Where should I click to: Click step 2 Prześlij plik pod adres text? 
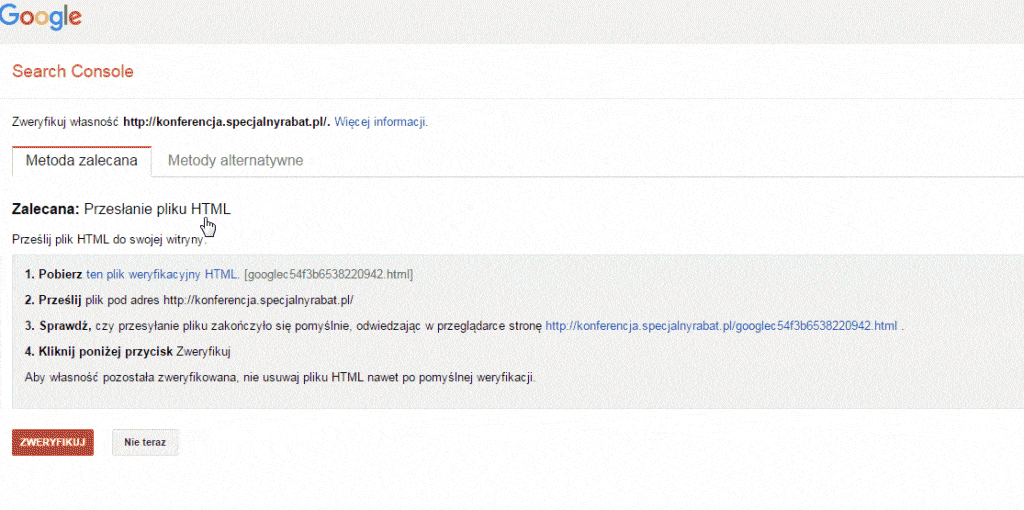189,300
